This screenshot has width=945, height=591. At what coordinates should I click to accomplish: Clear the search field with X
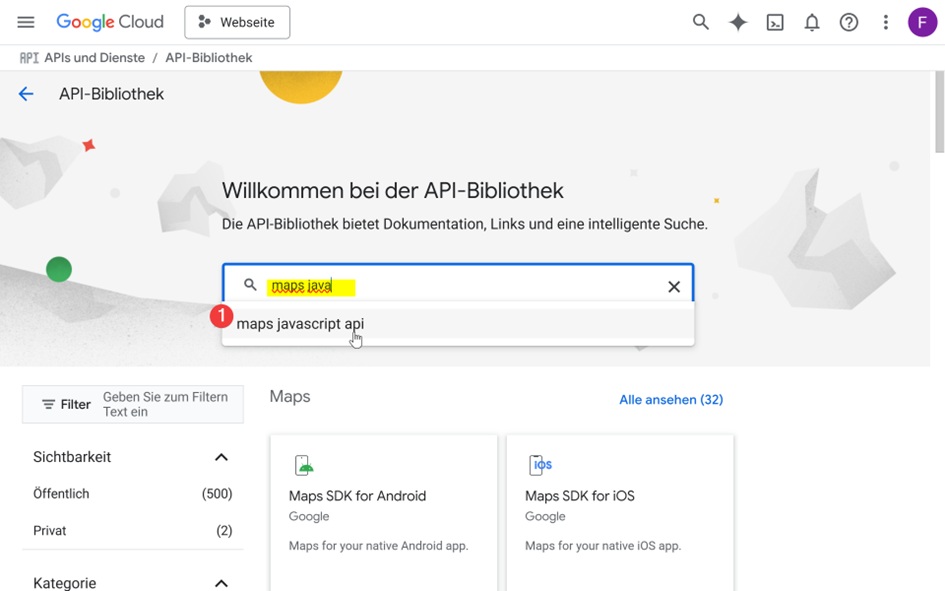coord(674,287)
